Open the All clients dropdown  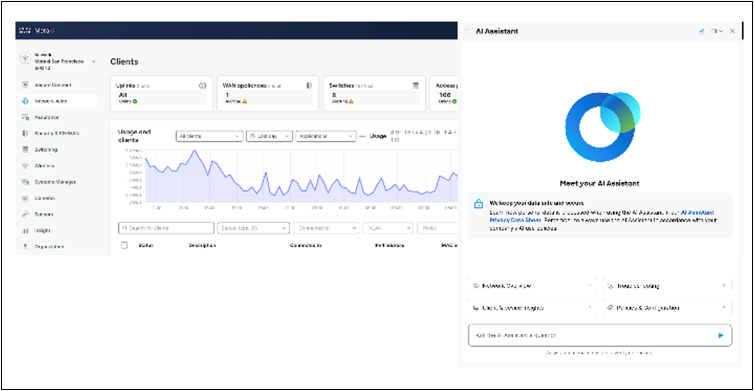(x=209, y=136)
